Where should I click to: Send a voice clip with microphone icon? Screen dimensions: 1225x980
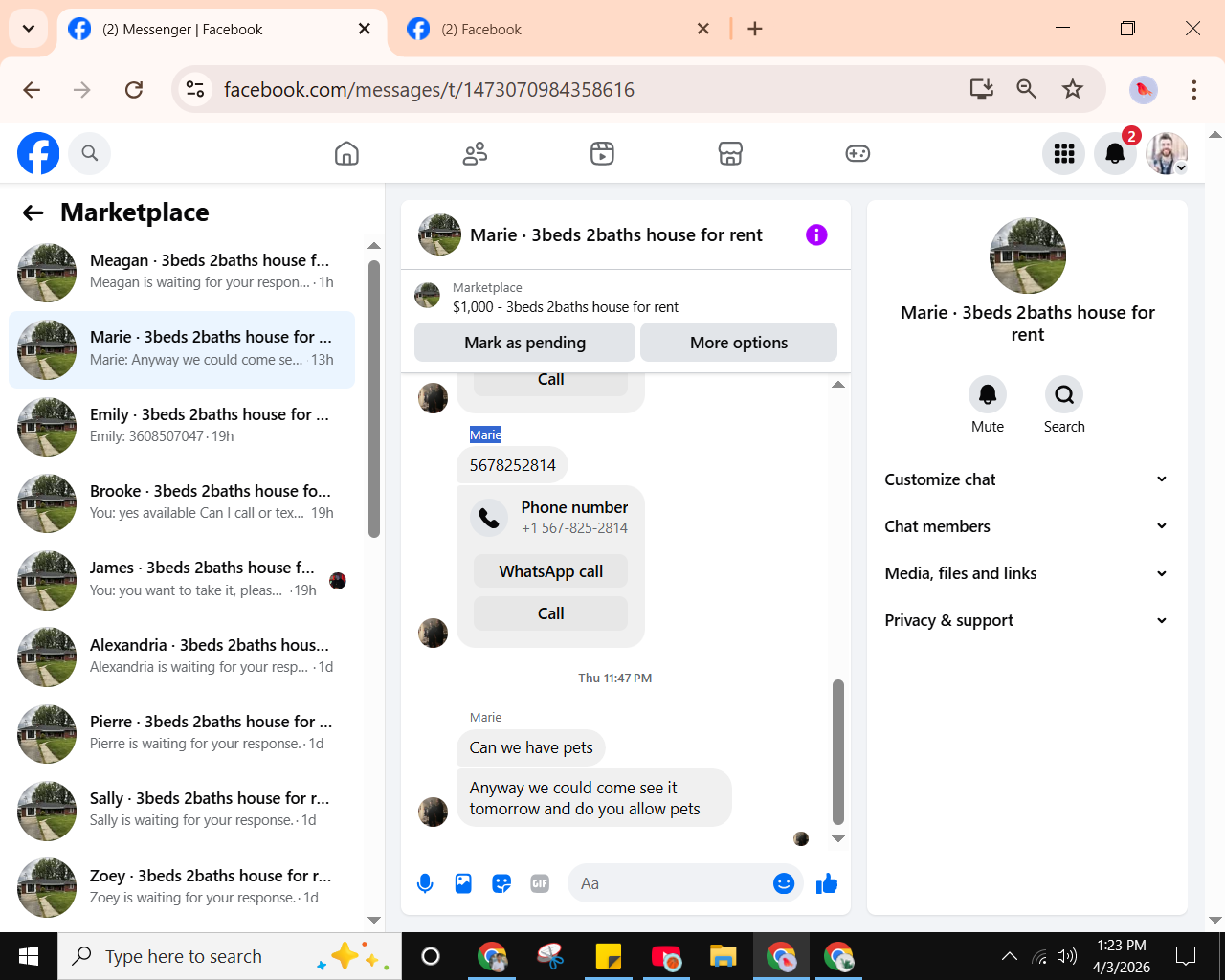pos(425,883)
